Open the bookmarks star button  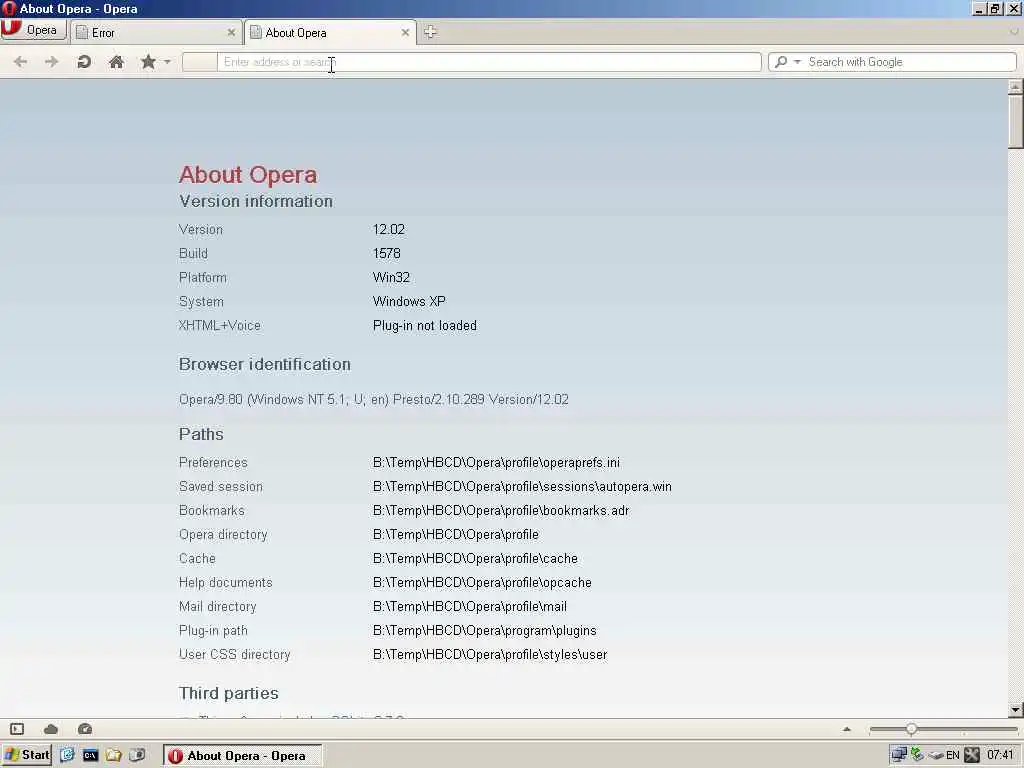(148, 62)
